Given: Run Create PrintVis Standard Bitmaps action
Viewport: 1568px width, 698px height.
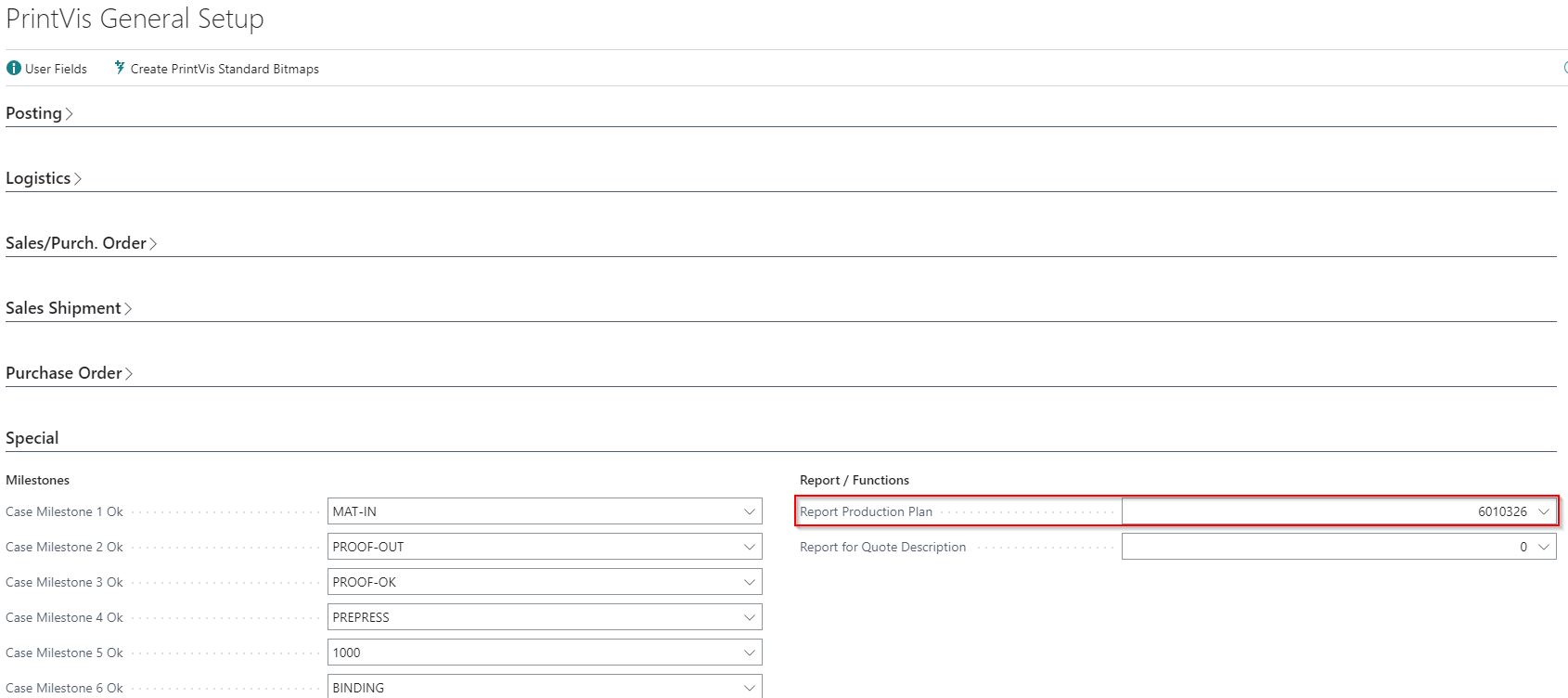Looking at the screenshot, I should 216,69.
